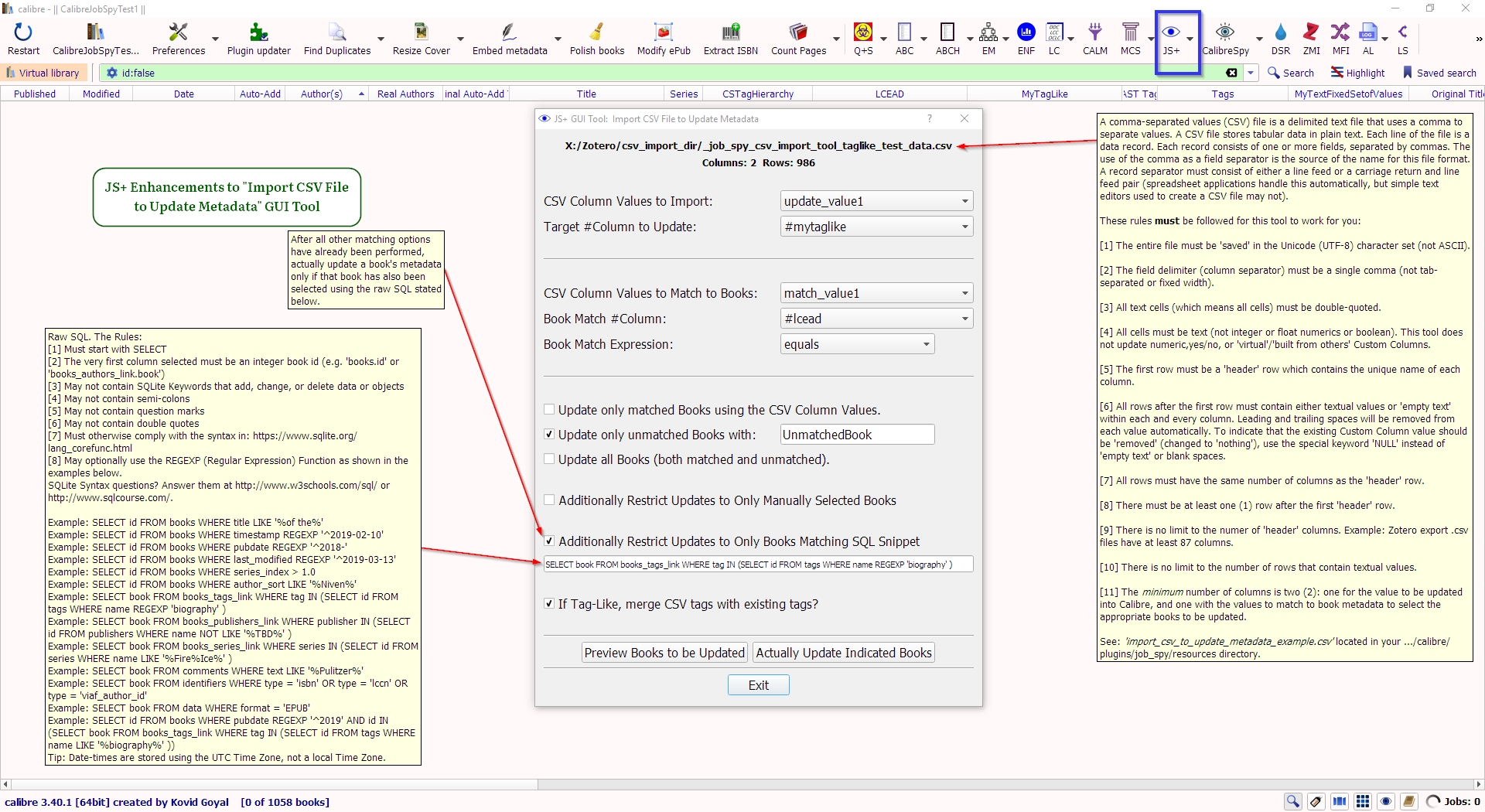Screen dimensions: 1485x812
Task: Open the 'CSV Column Values to Import' dropdown
Action: click(x=876, y=201)
